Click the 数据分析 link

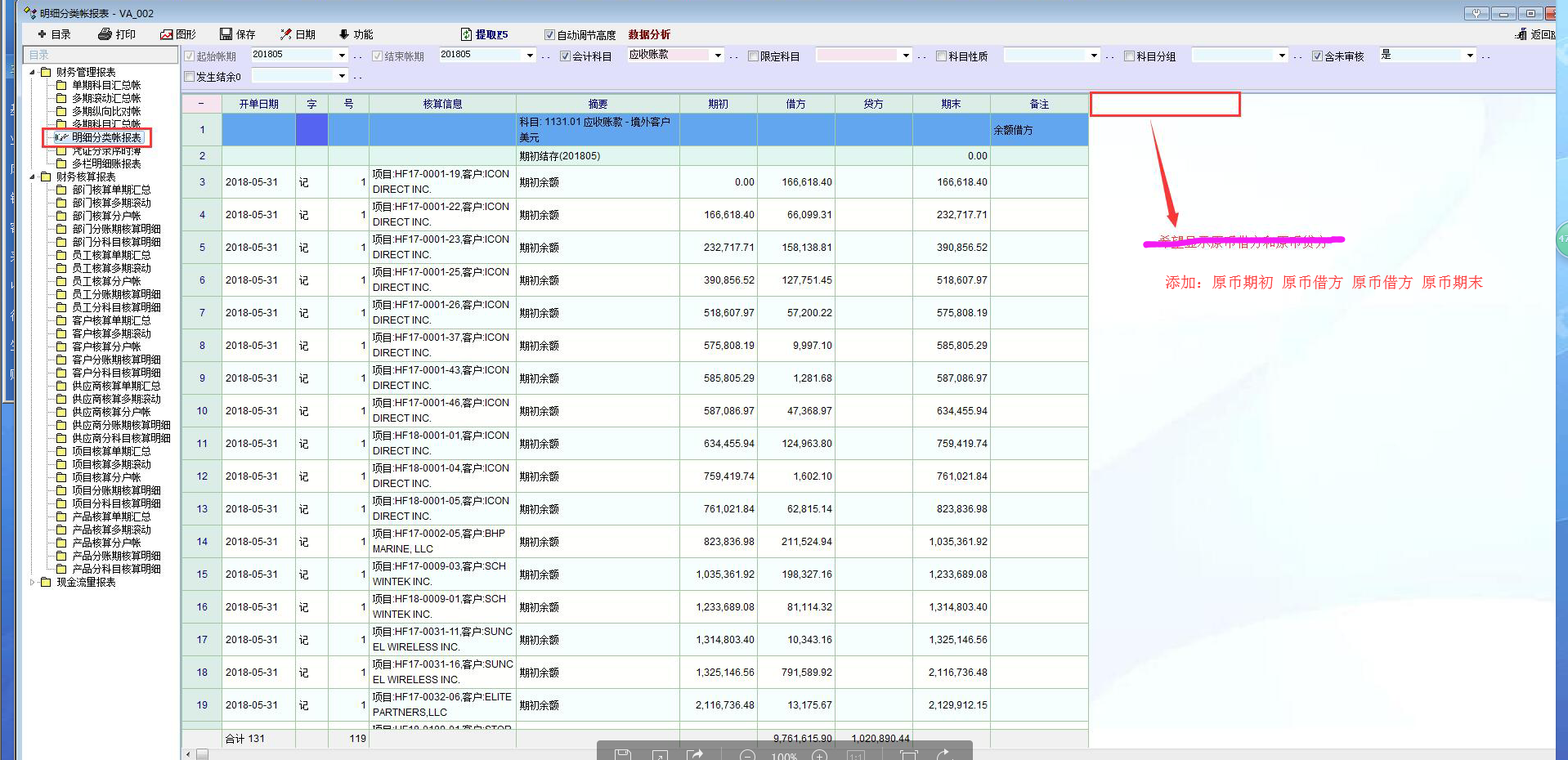pyautogui.click(x=649, y=34)
